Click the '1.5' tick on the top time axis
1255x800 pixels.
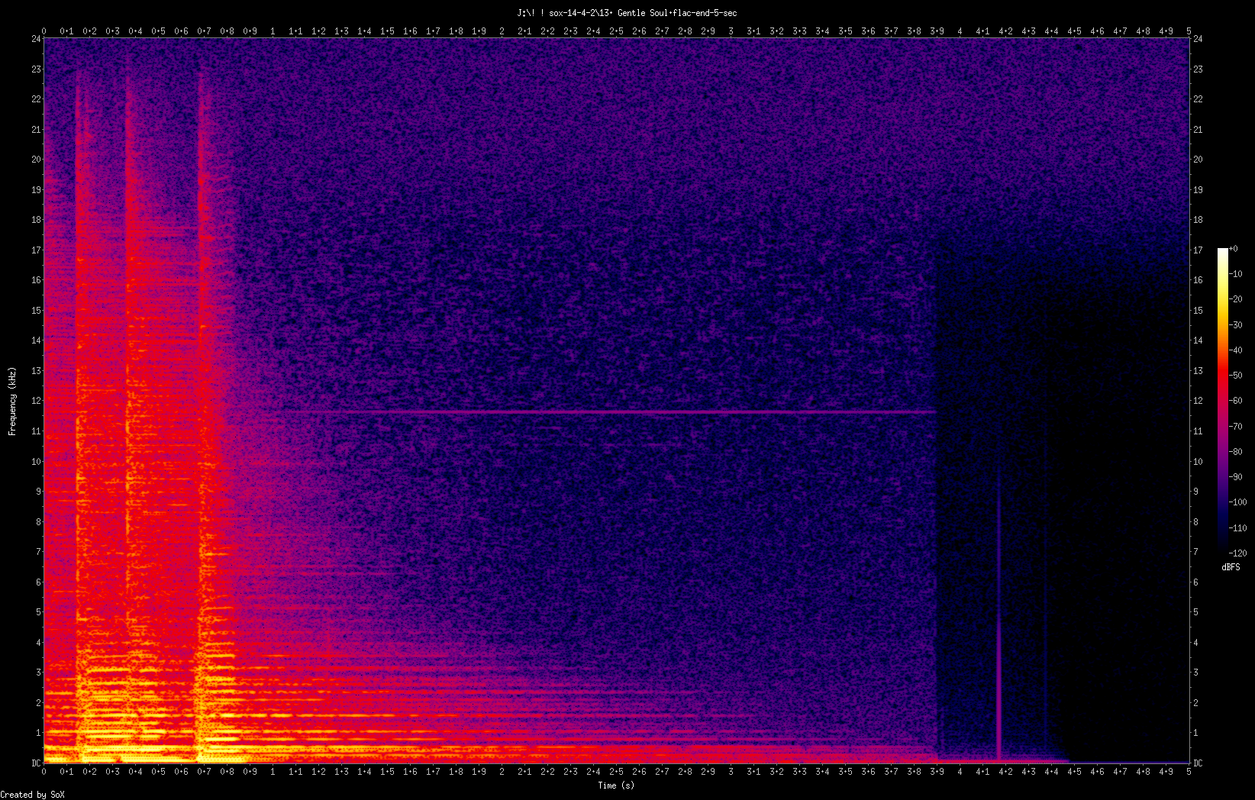(387, 31)
